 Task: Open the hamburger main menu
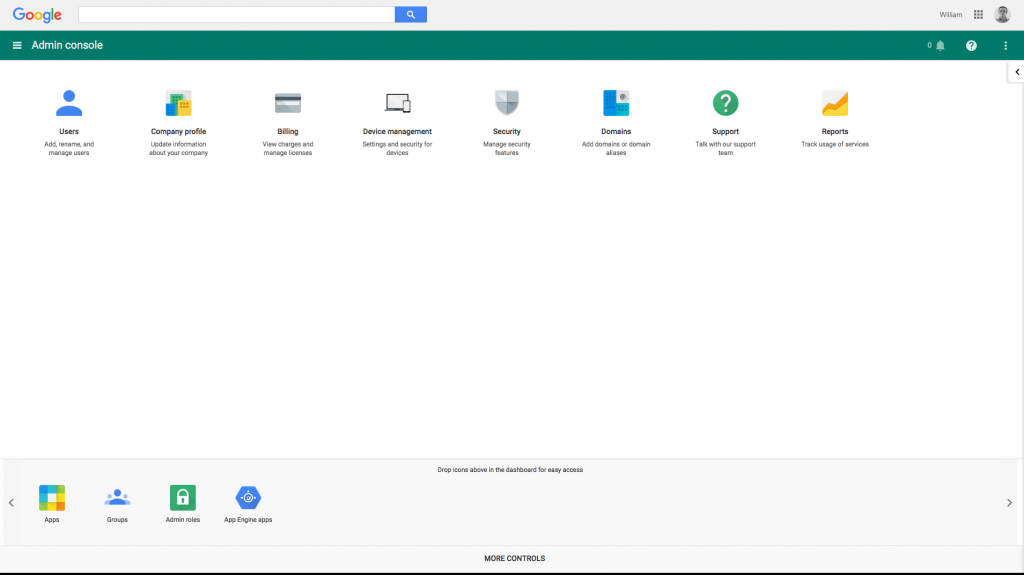coord(17,46)
